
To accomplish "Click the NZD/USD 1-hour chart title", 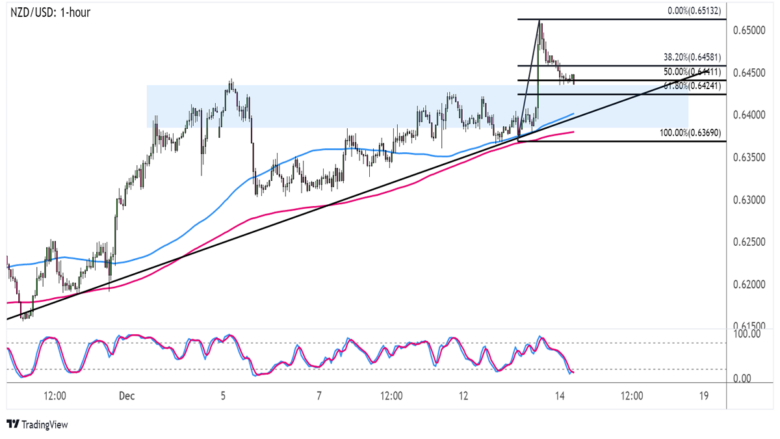I will coord(50,12).
